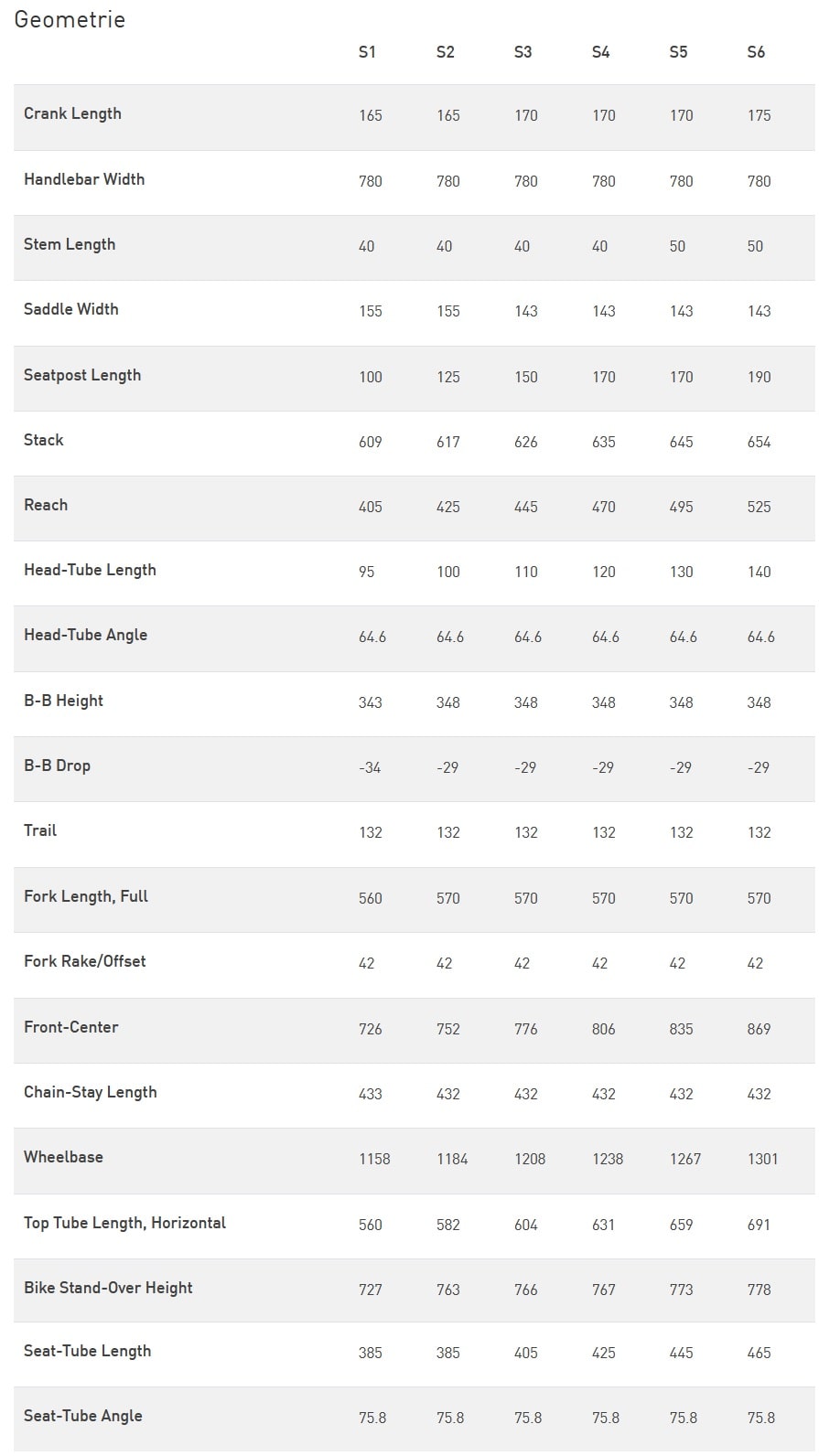Click the S1 Bike Stand-Over Height value 727
Screen dimensions: 819x1456
(x=371, y=1290)
